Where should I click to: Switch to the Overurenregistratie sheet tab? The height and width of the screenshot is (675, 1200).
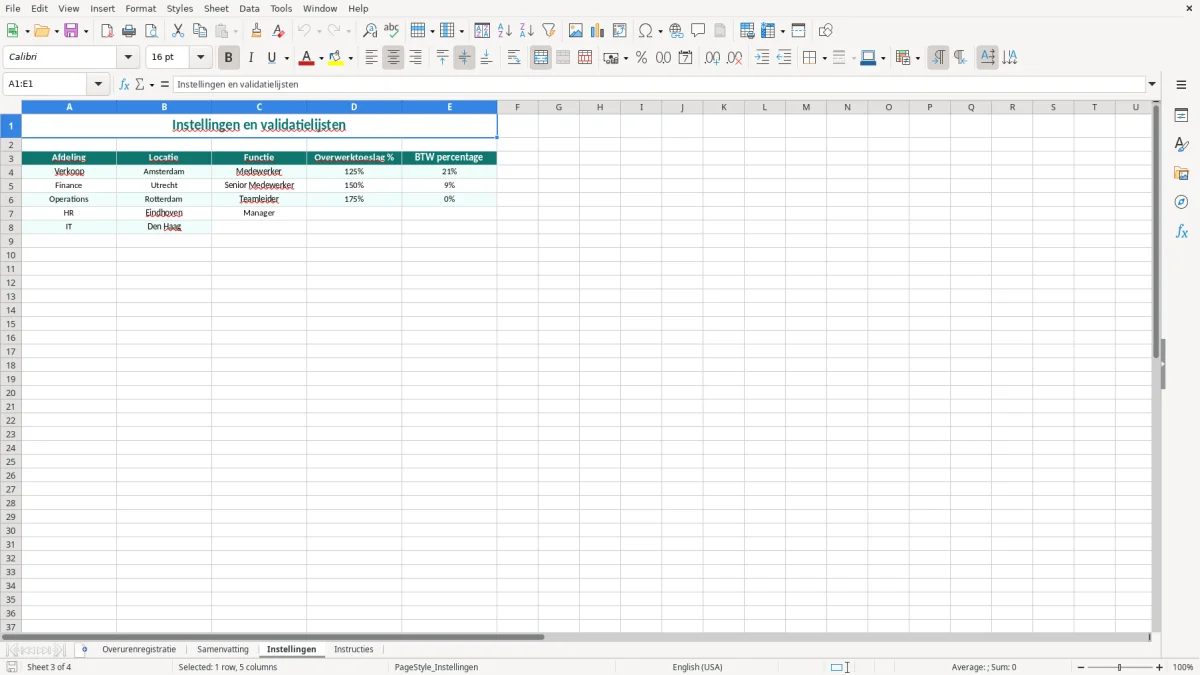(x=139, y=650)
